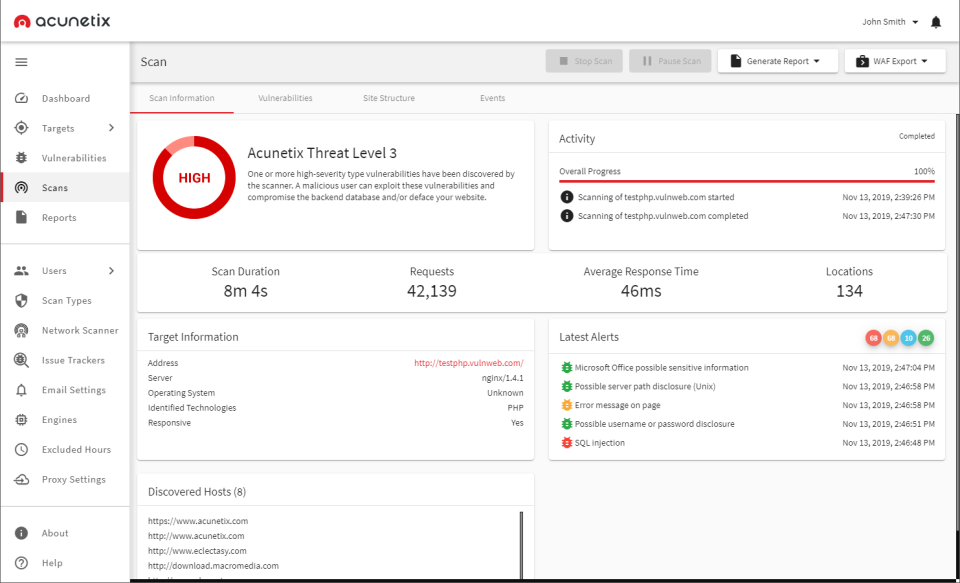Open the Generate Report dropdown
Screen dimensions: 960x583
tap(778, 61)
